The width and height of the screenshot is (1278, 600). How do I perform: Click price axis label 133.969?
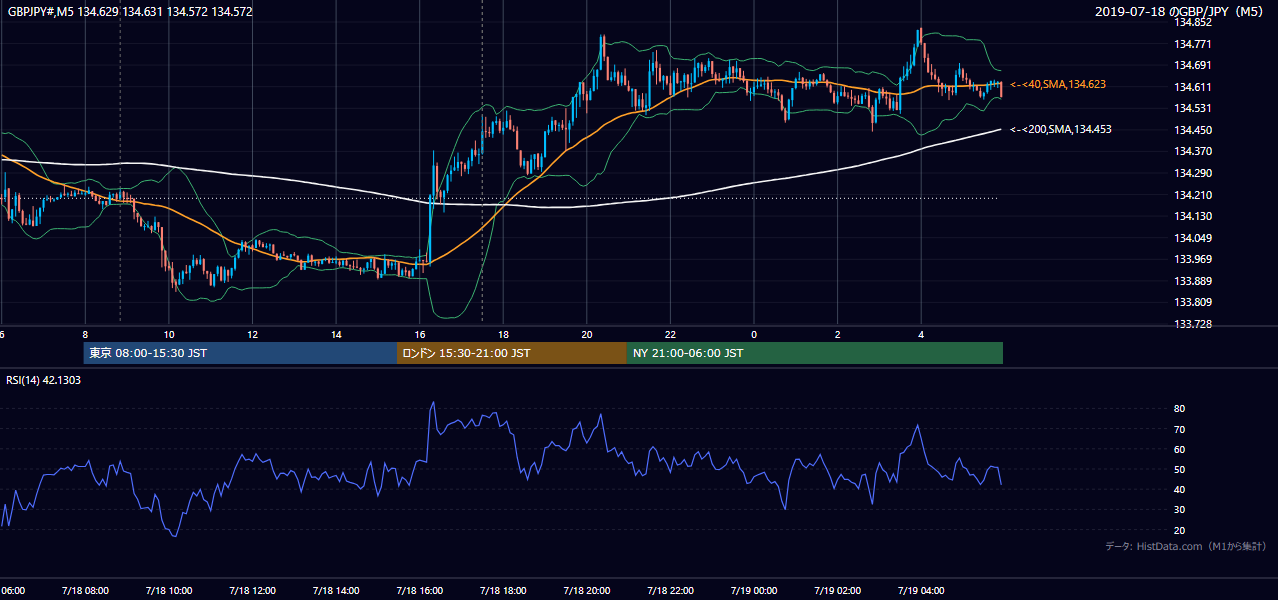(x=1193, y=259)
